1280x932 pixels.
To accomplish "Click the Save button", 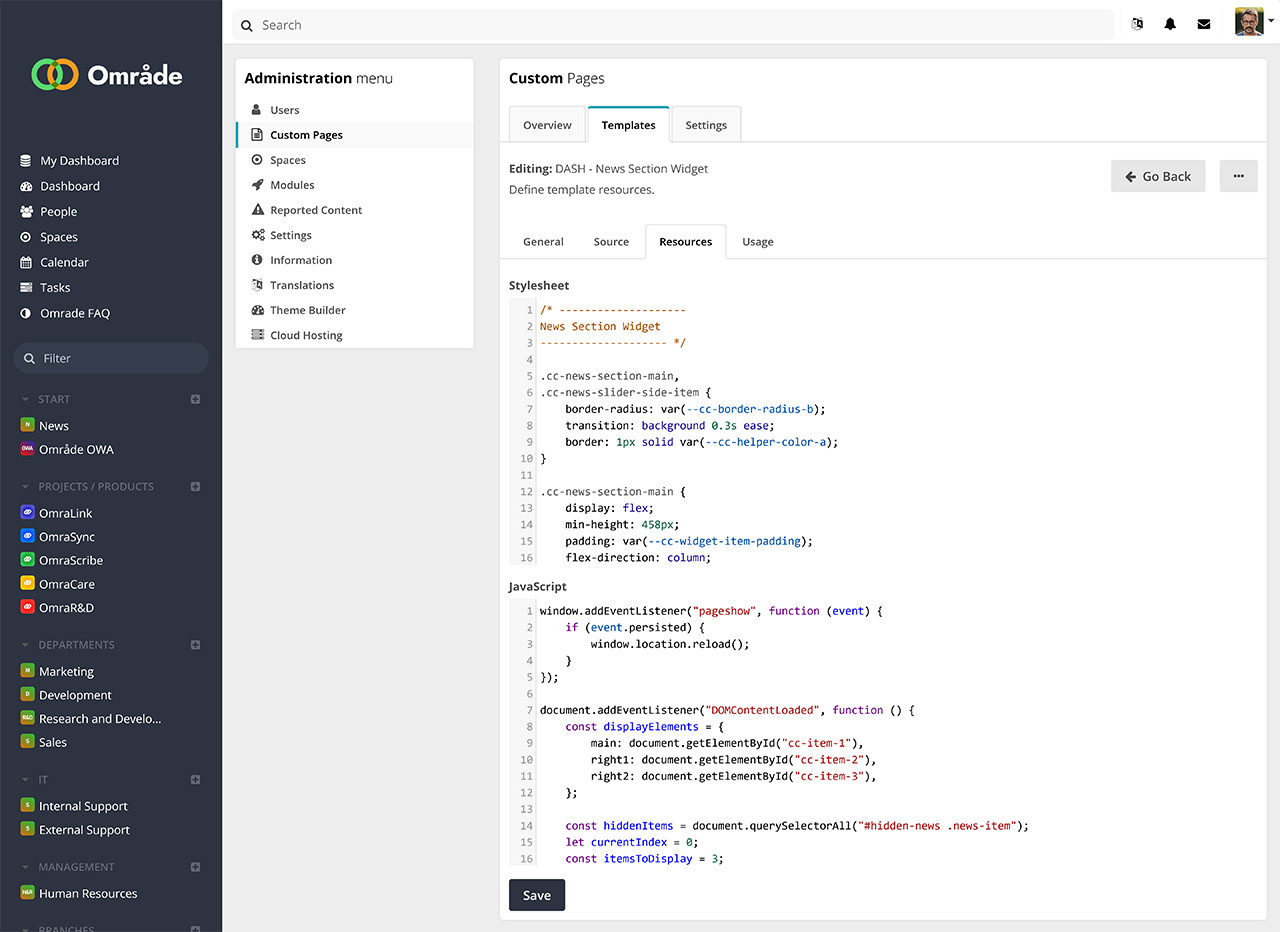I will [x=537, y=895].
